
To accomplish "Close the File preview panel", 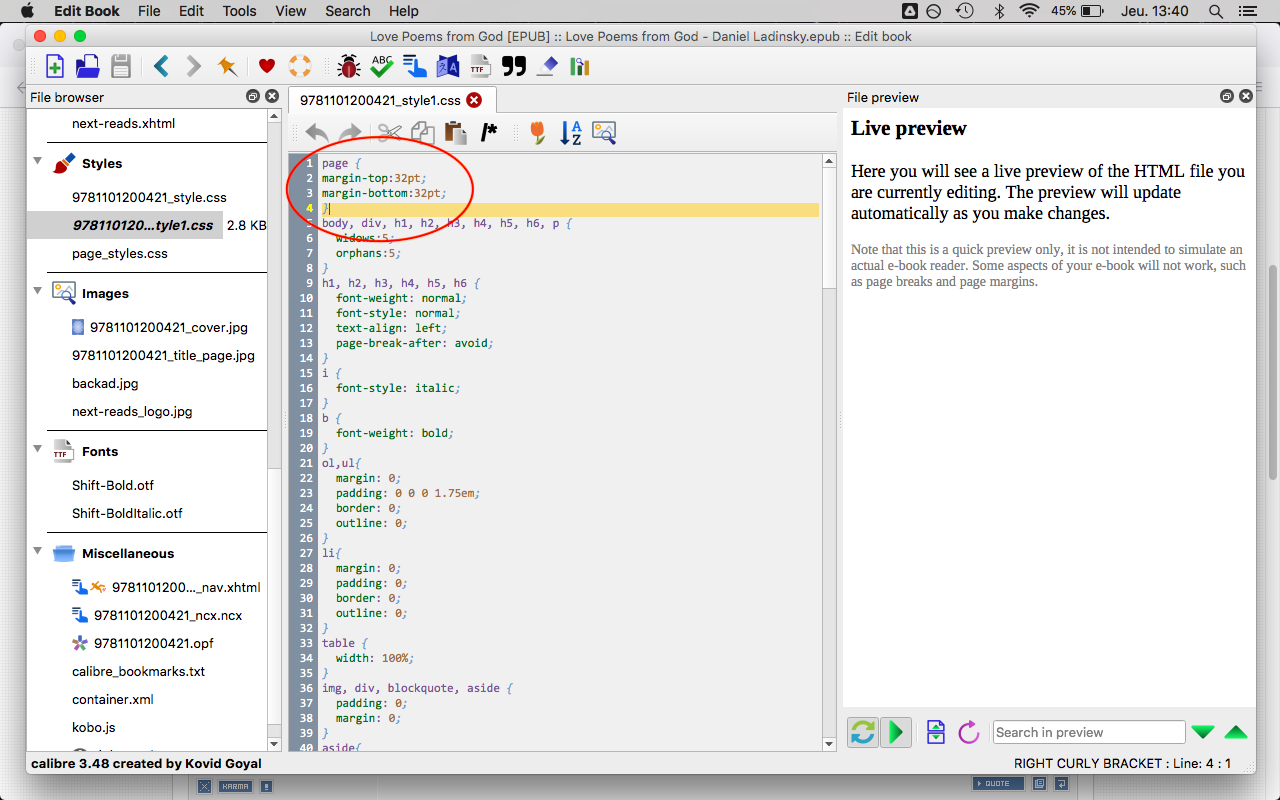I will click(1246, 97).
